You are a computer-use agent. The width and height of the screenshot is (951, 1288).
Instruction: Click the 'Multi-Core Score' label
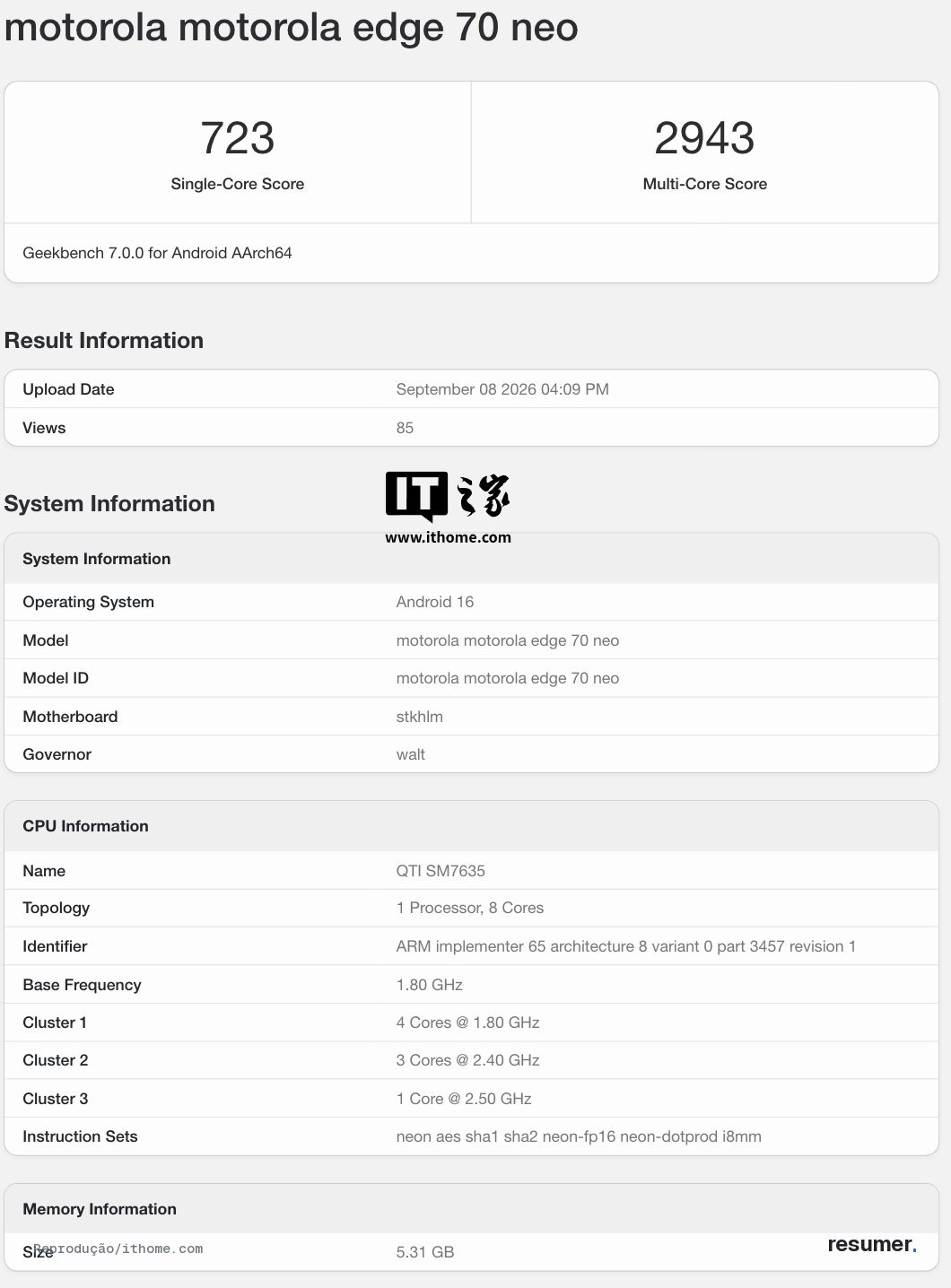coord(705,184)
